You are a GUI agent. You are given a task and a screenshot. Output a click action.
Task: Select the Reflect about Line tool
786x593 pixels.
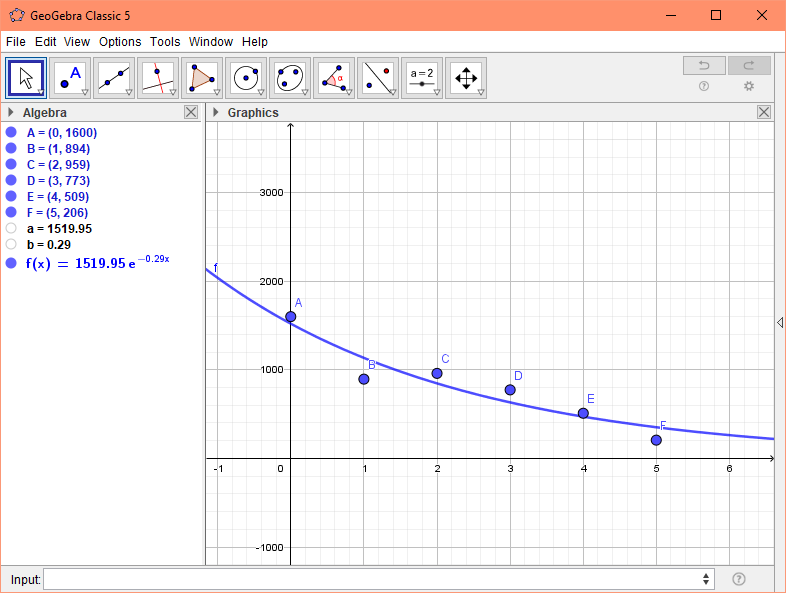[x=378, y=78]
